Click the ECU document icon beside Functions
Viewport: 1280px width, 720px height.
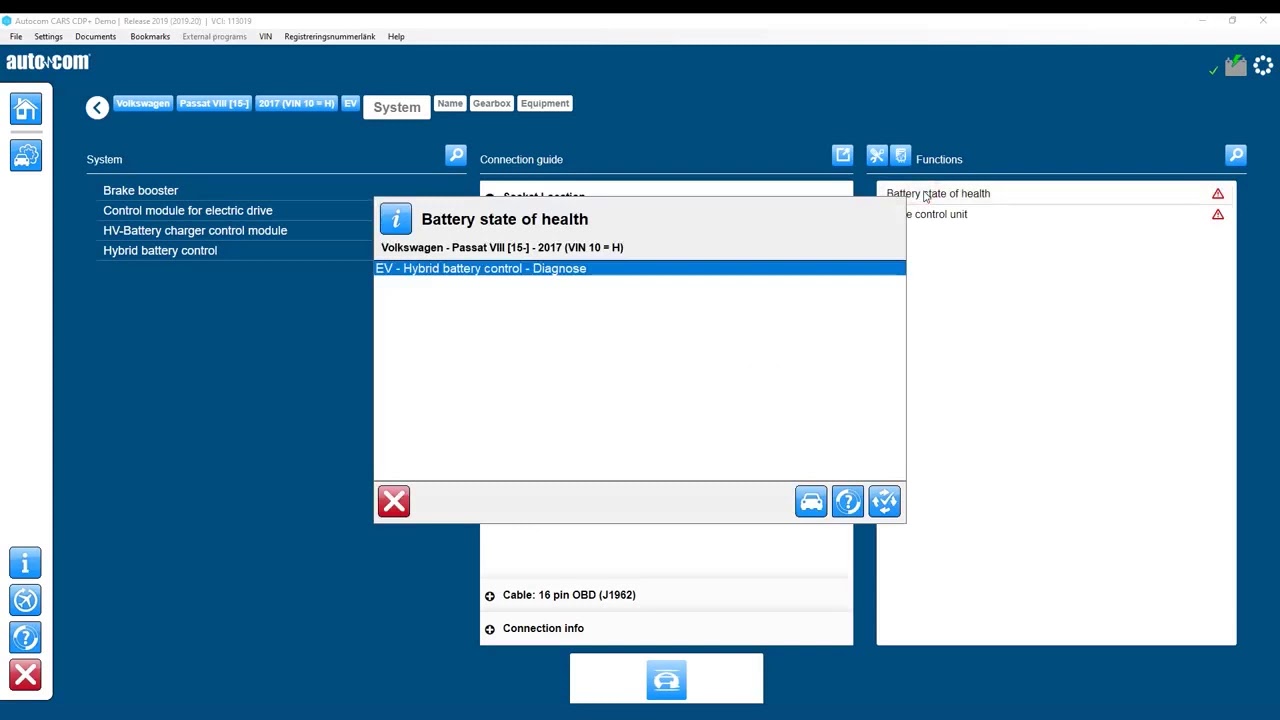click(x=900, y=155)
